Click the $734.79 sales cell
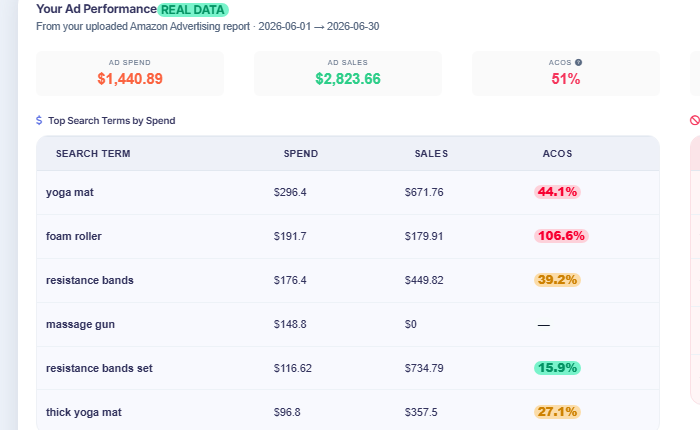 tap(424, 368)
